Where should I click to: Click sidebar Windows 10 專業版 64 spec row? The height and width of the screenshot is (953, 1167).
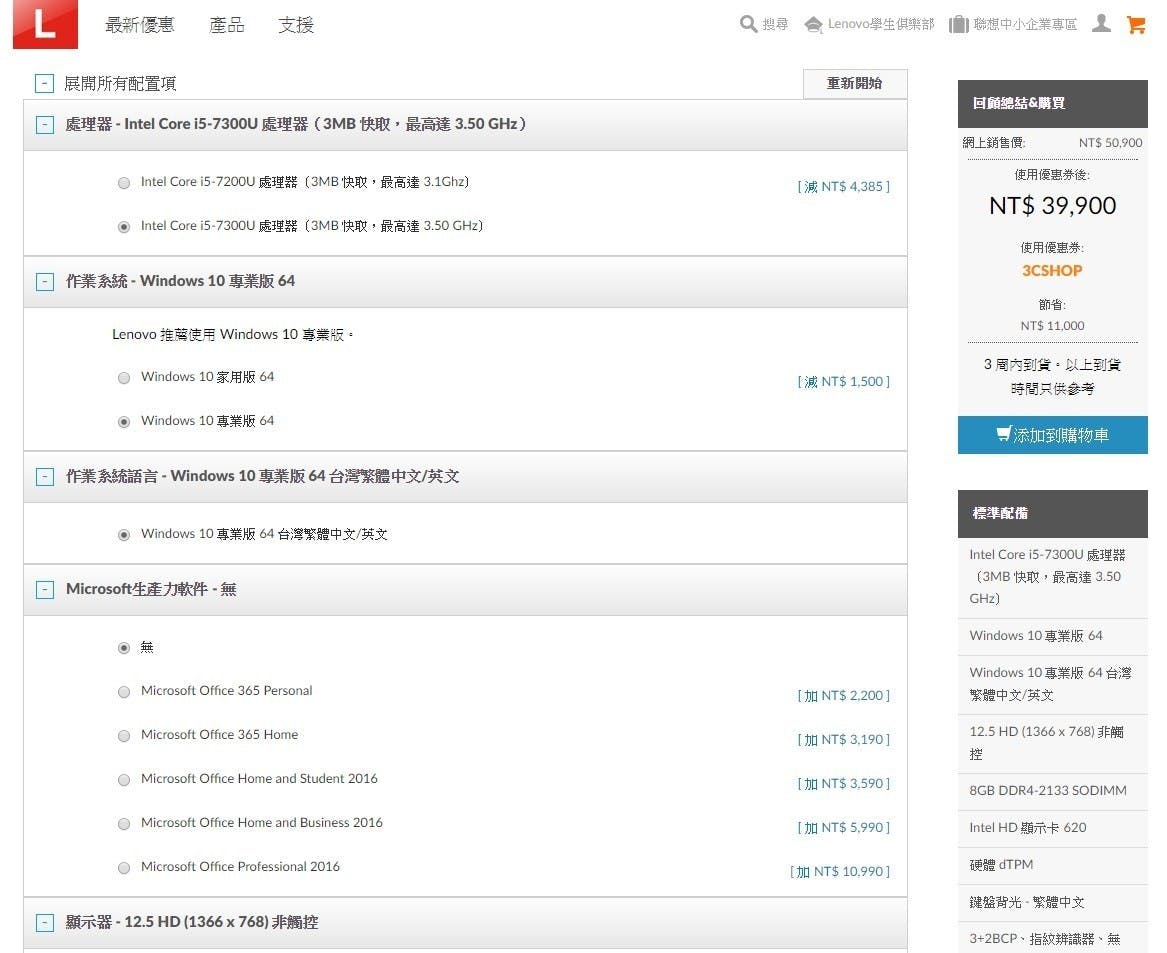(x=1052, y=637)
